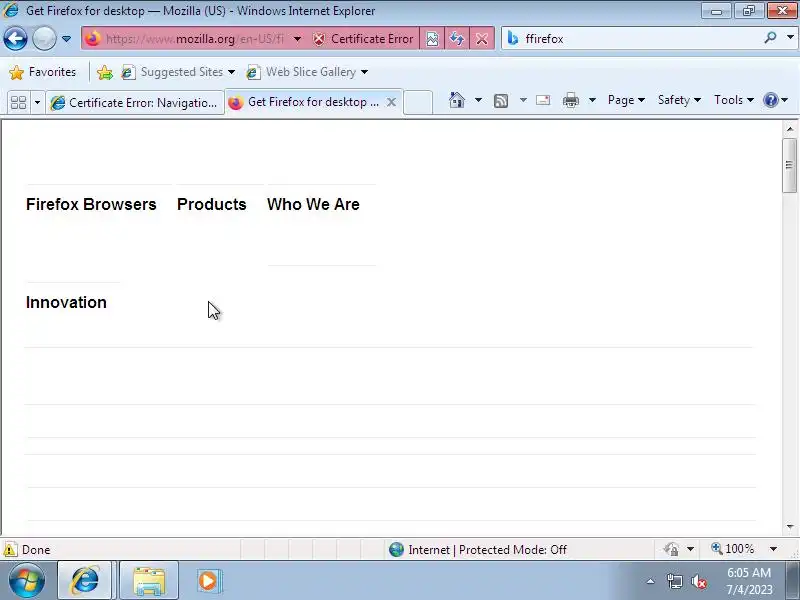Open Web Slice Gallery dropdown

[307, 72]
